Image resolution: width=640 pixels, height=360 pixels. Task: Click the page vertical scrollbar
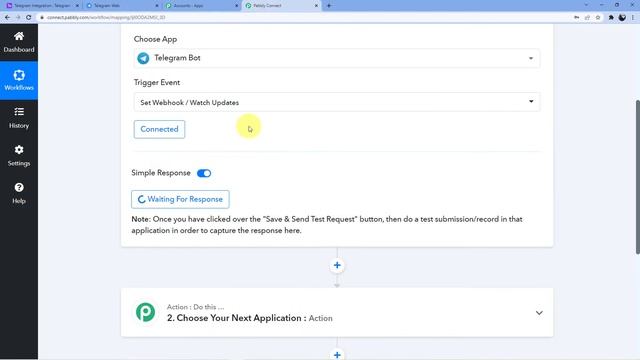point(638,177)
